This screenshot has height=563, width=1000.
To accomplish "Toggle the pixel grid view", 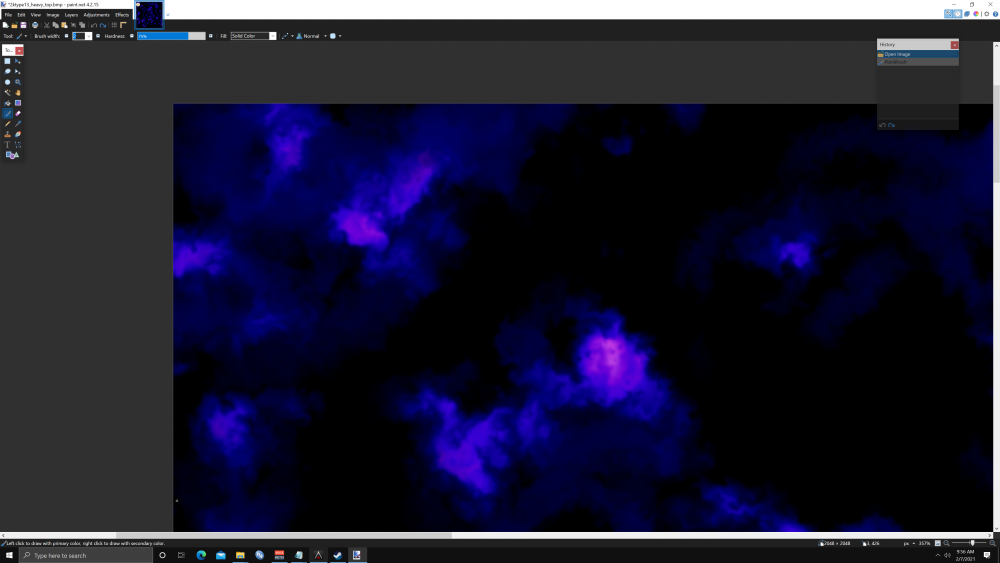I will click(x=114, y=26).
